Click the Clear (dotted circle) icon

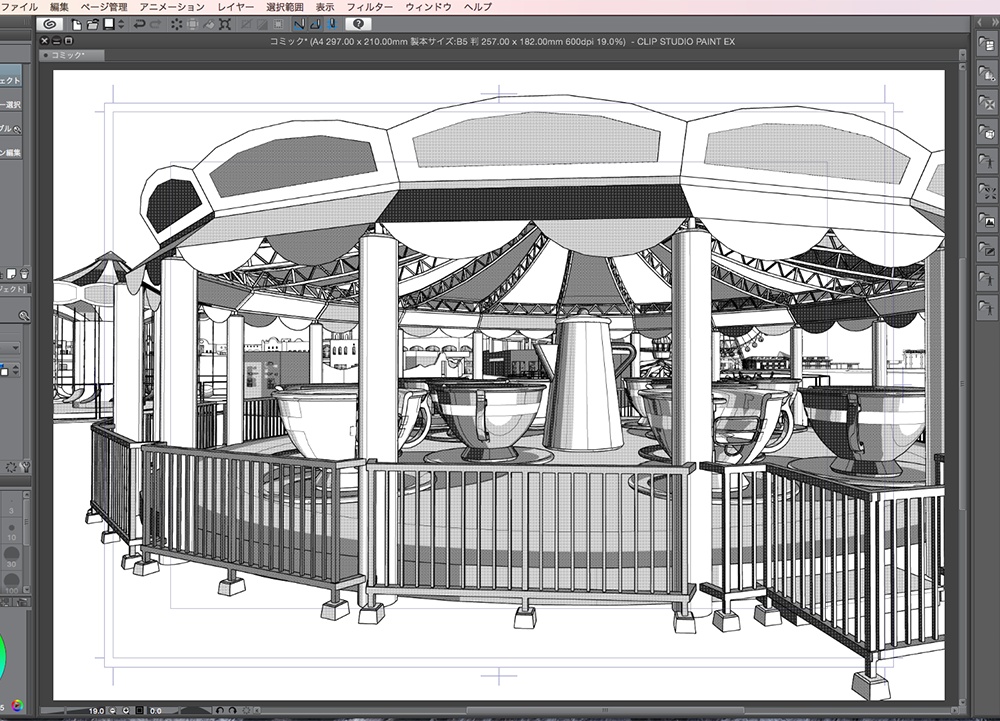(x=177, y=24)
